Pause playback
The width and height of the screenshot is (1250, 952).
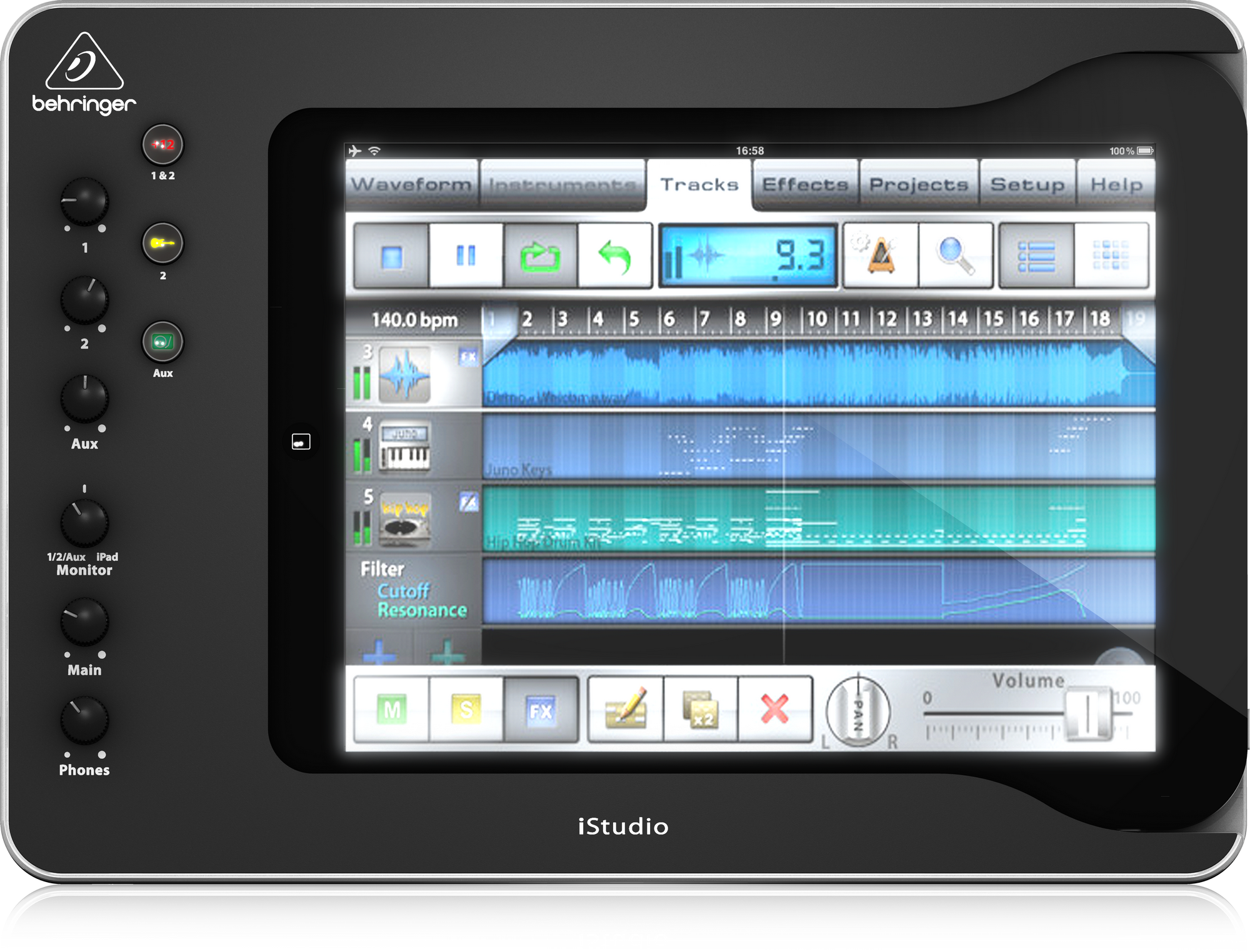click(466, 256)
